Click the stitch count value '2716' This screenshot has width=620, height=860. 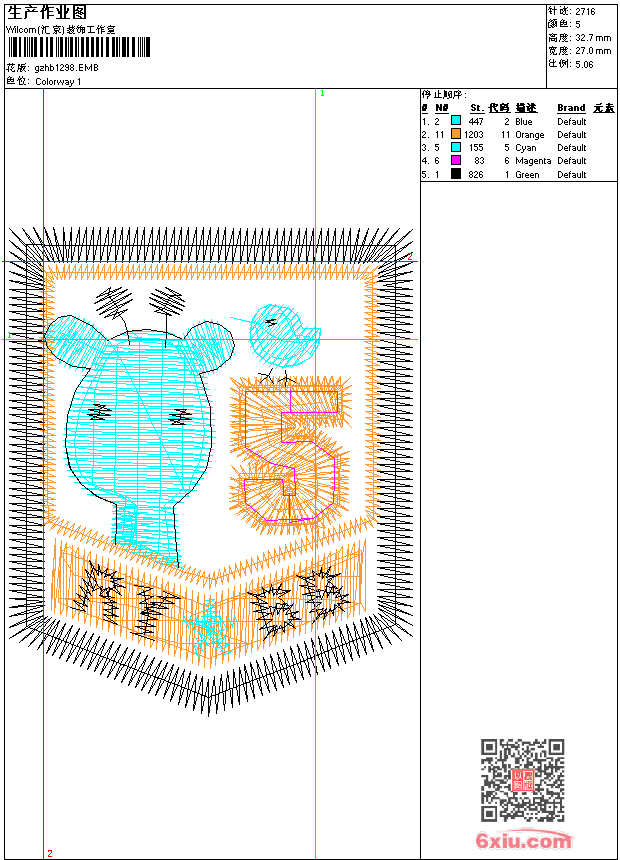[585, 12]
